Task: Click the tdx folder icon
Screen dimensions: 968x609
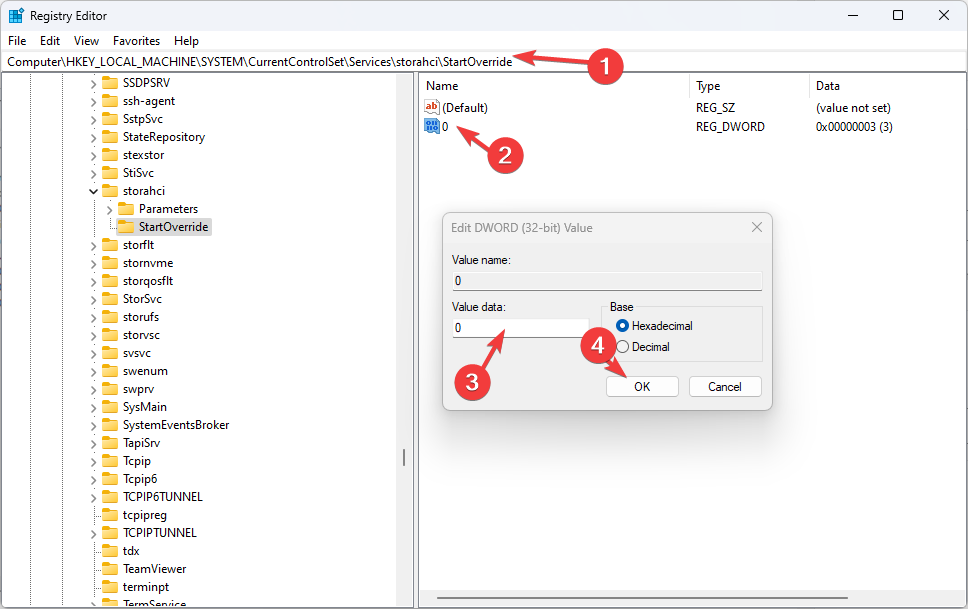Action: [110, 550]
